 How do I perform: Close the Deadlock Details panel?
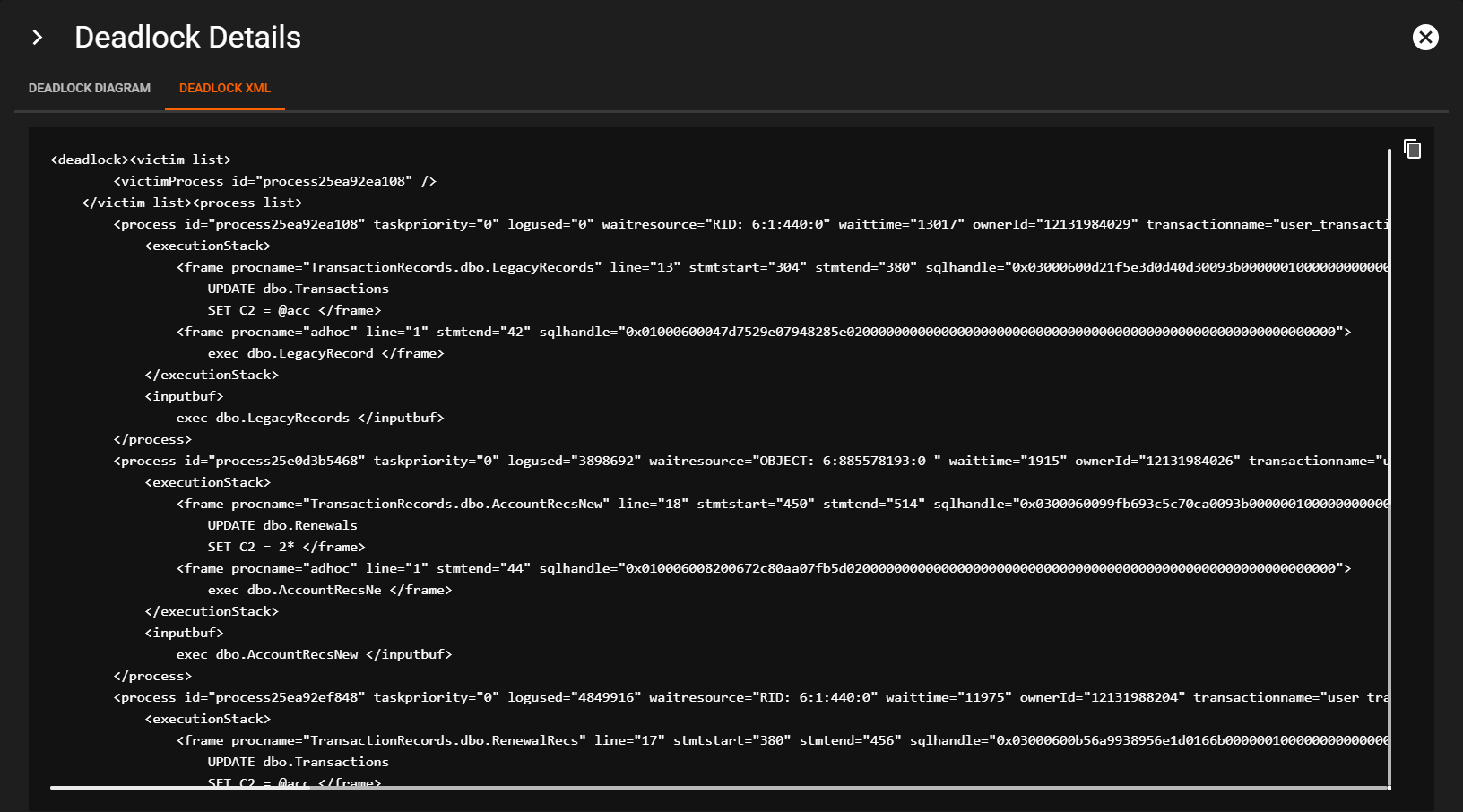coord(1425,37)
